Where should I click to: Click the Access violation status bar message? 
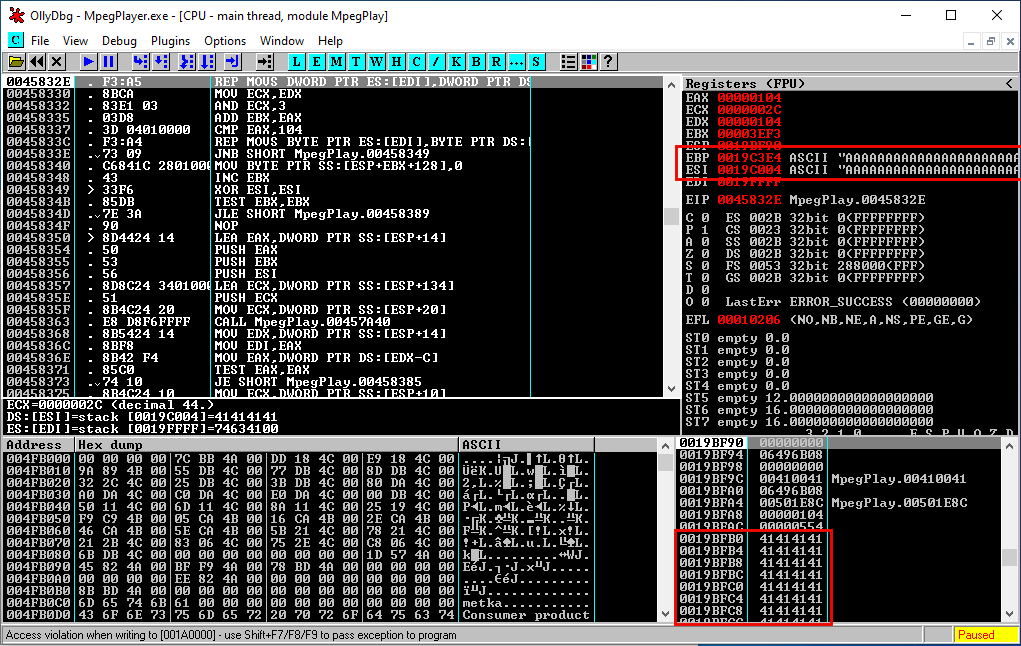(231, 635)
